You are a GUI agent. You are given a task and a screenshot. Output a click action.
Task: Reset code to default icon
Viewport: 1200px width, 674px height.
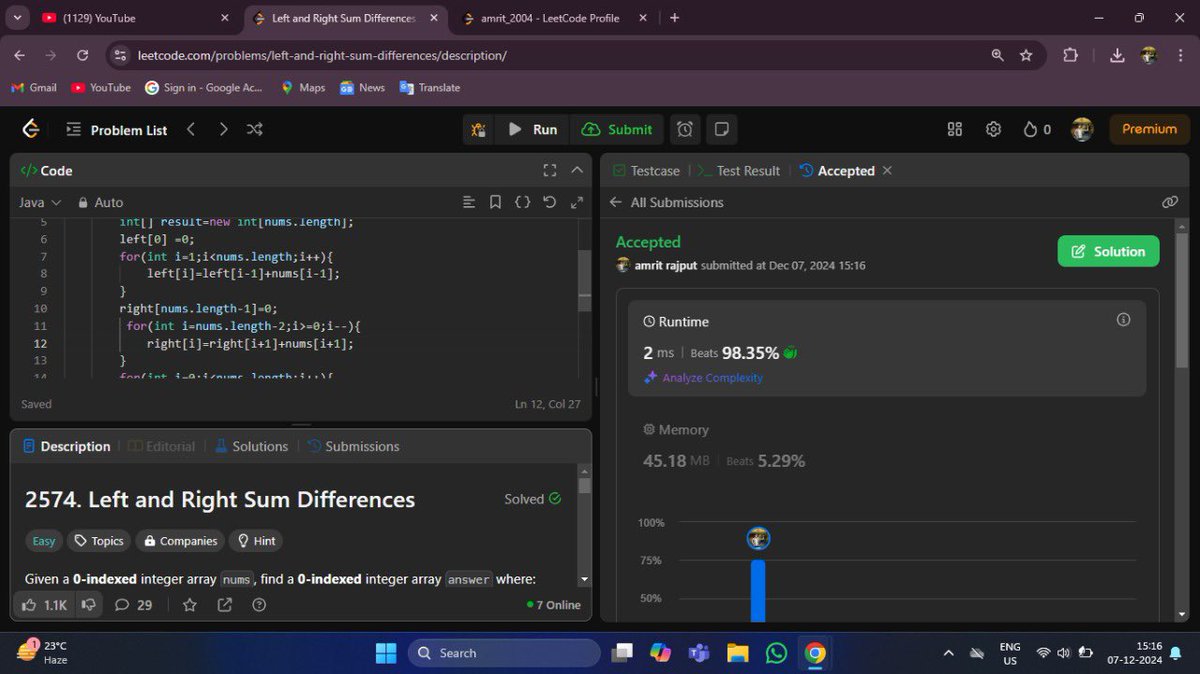click(549, 202)
